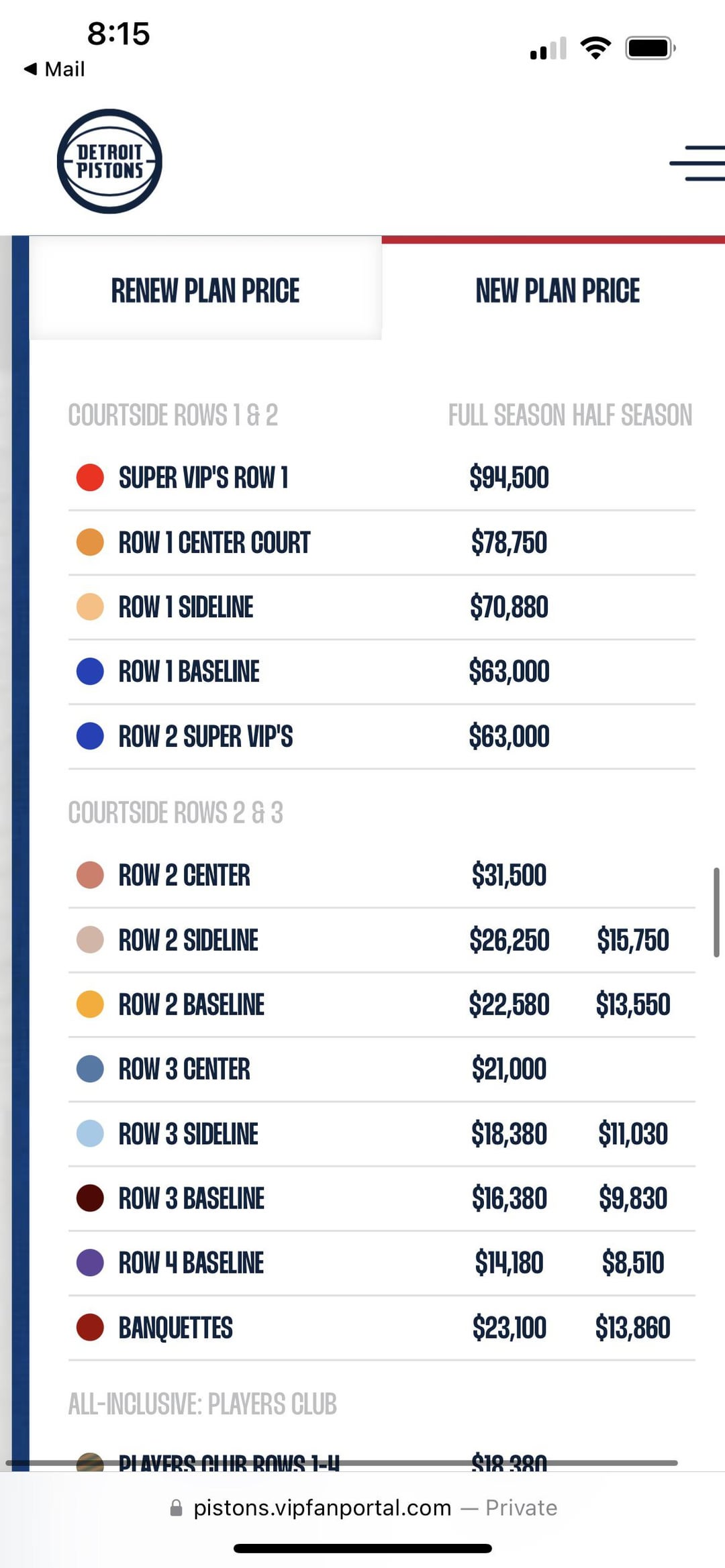This screenshot has height=1568, width=725.
Task: Tap the lock icon in address bar
Action: tap(176, 1508)
